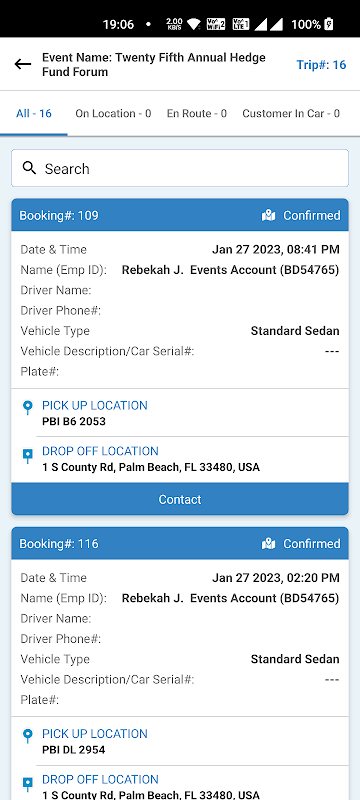This screenshot has height=800, width=360.
Task: Tap the Trip#: 16 link
Action: coord(321,65)
